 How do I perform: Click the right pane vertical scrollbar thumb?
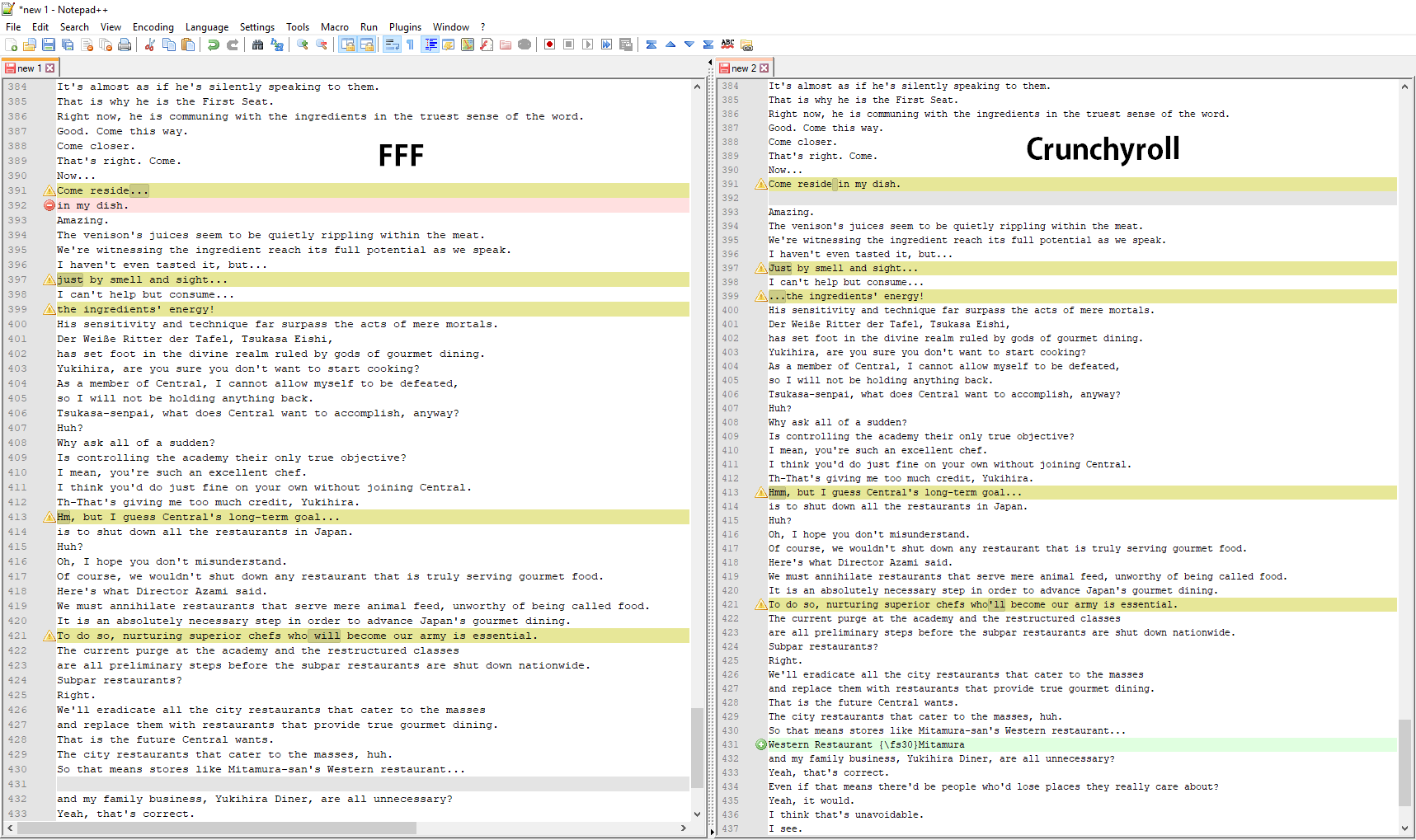(x=1405, y=763)
